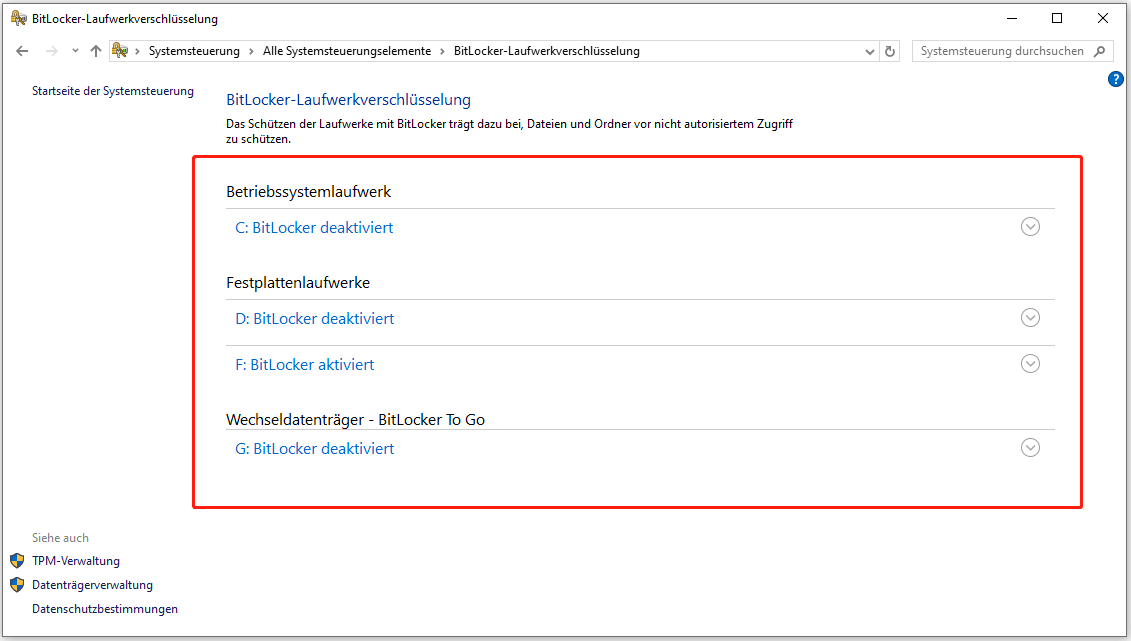Click C: BitLocker deaktiviert link

314,228
